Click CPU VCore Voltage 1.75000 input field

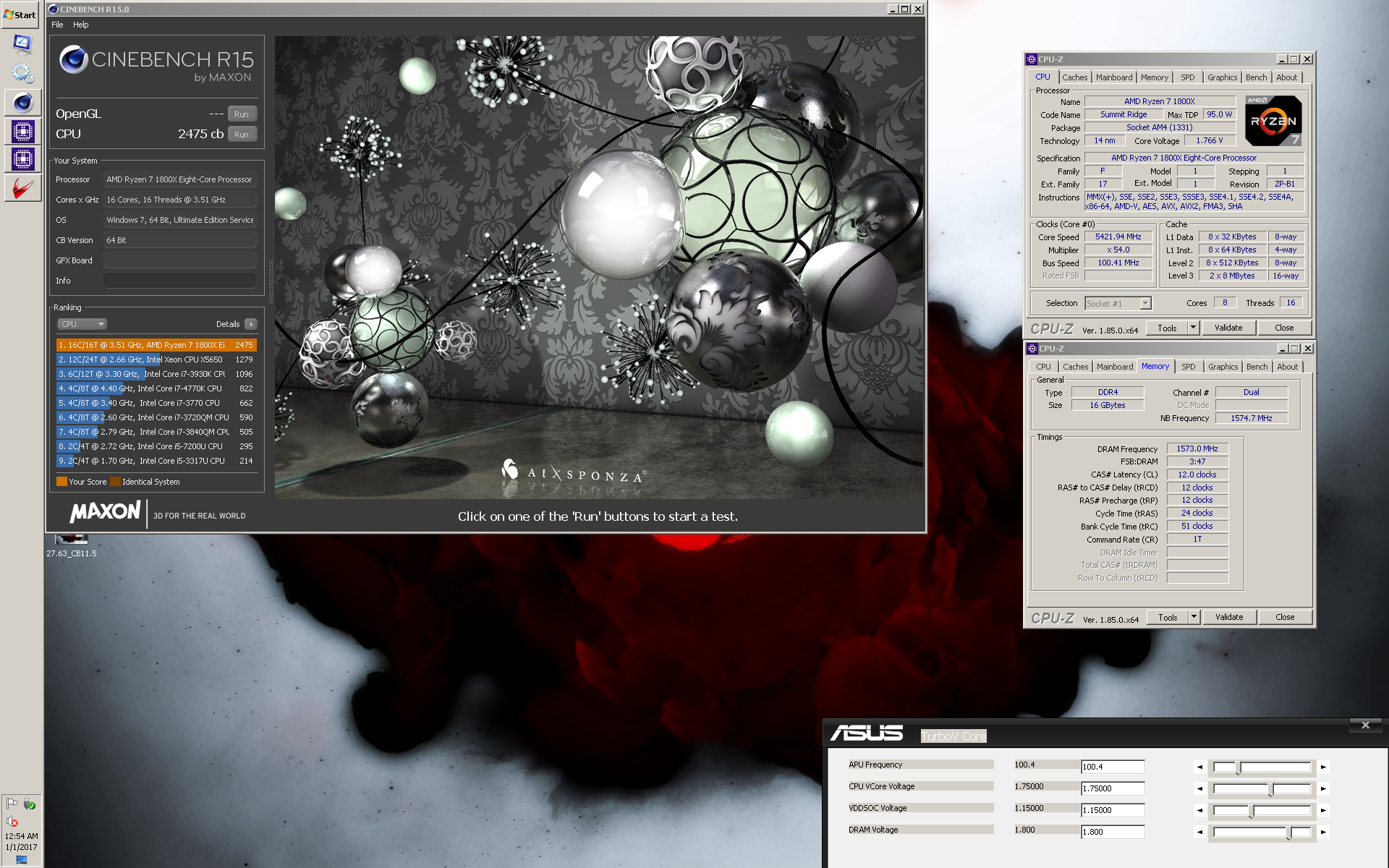(1113, 788)
